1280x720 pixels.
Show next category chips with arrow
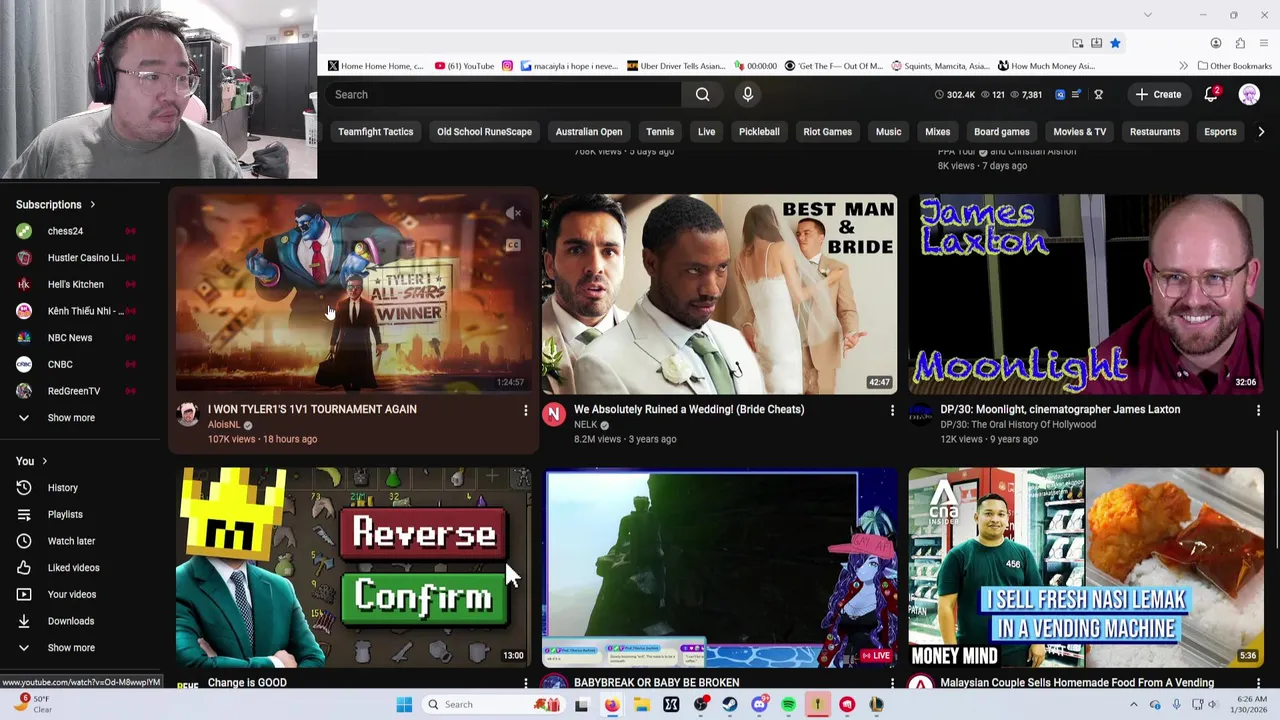pyautogui.click(x=1261, y=131)
